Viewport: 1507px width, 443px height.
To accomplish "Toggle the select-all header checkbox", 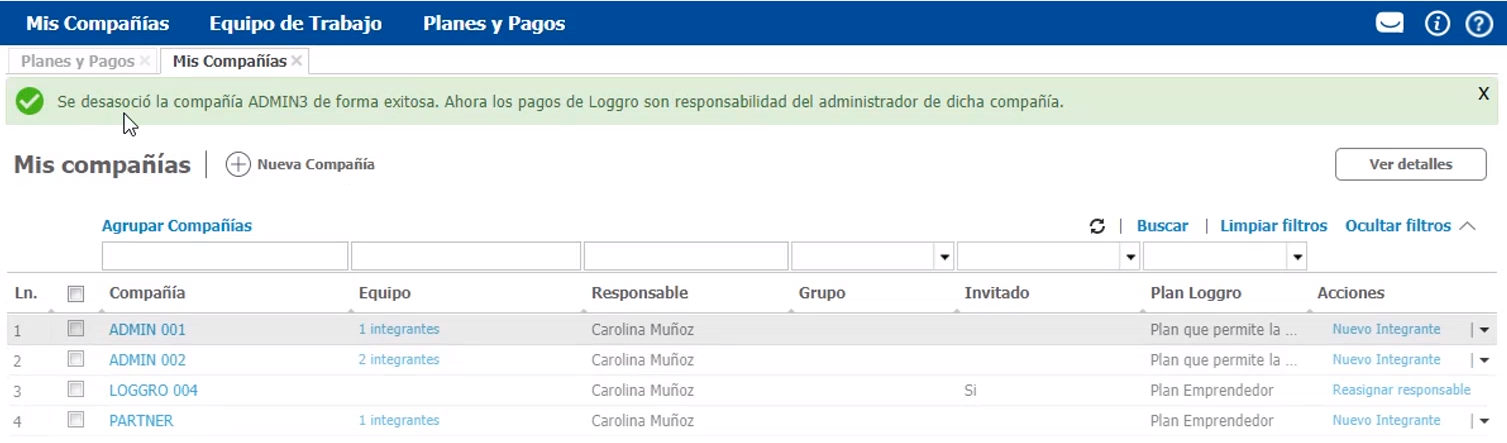I will pos(76,294).
